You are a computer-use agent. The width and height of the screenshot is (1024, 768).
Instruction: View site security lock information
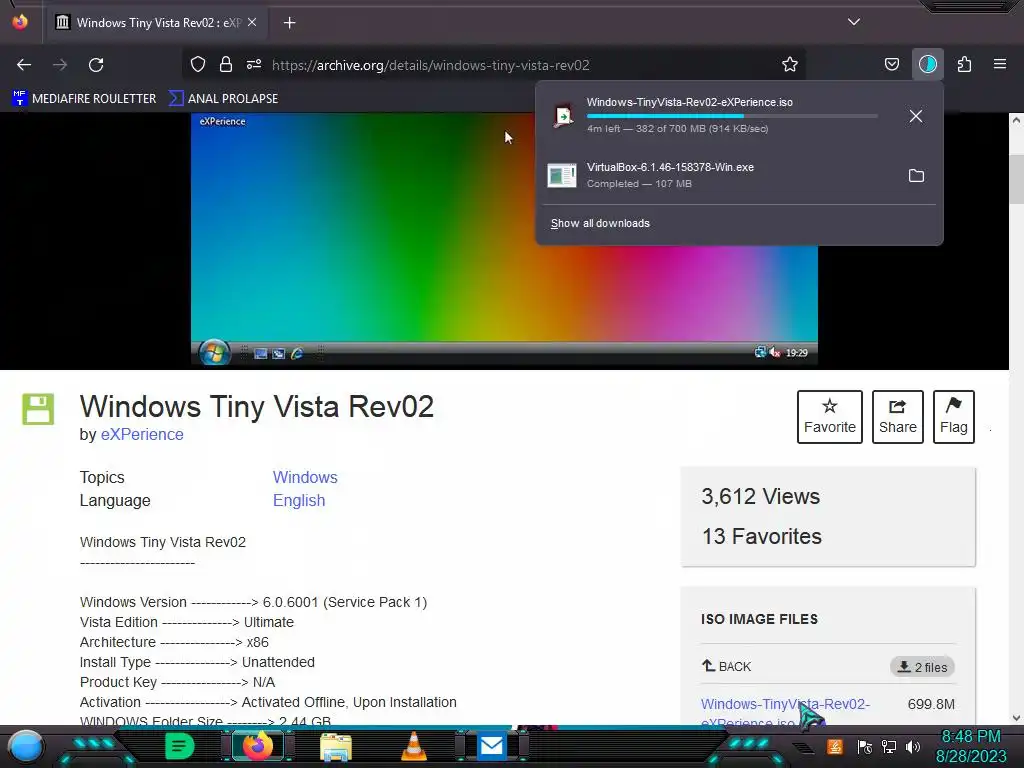226,64
